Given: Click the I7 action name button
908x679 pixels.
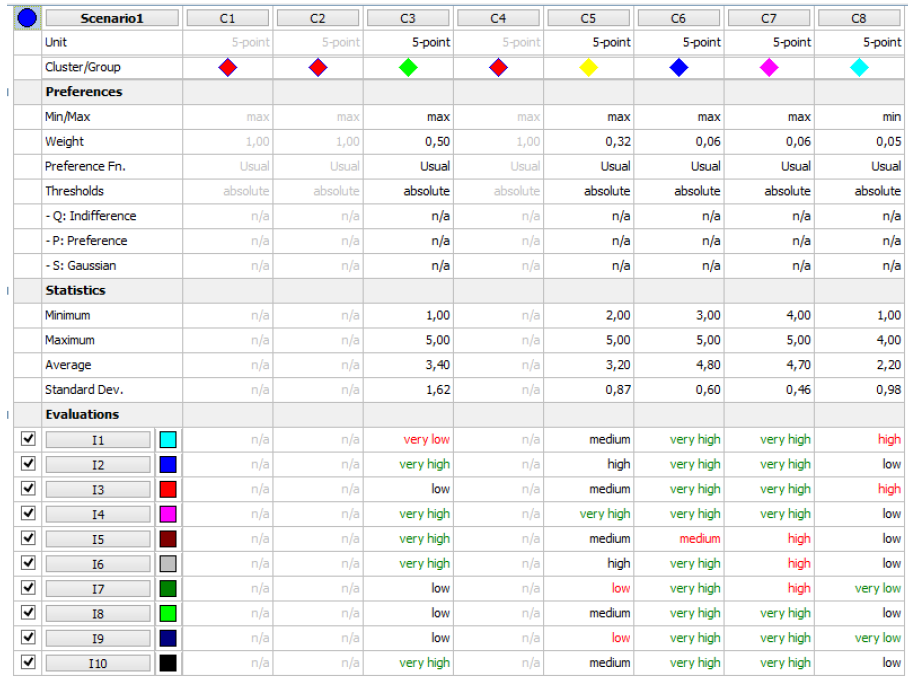Looking at the screenshot, I should pos(97,589).
